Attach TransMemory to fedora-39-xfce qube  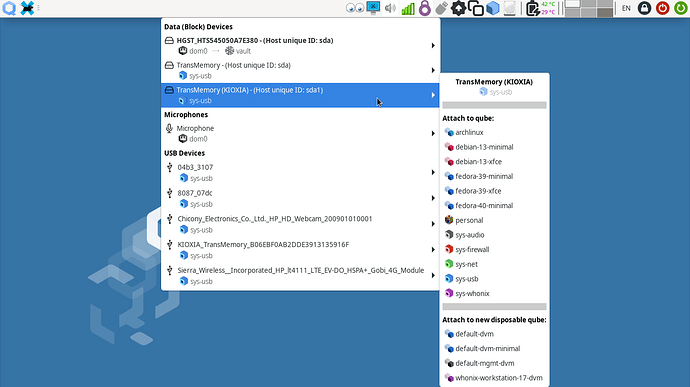pos(494,191)
